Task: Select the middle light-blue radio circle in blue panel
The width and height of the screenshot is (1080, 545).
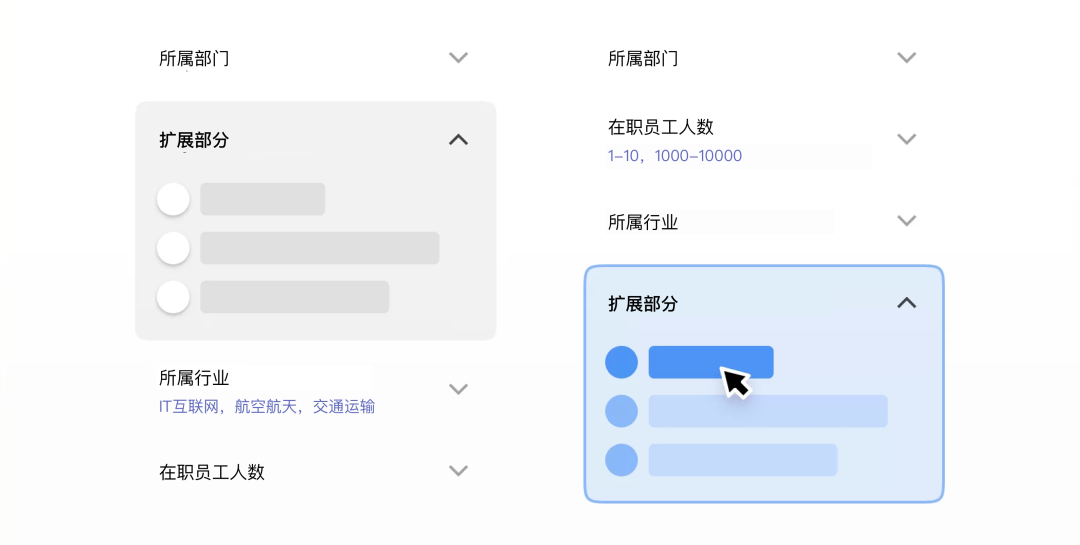Action: pos(622,411)
